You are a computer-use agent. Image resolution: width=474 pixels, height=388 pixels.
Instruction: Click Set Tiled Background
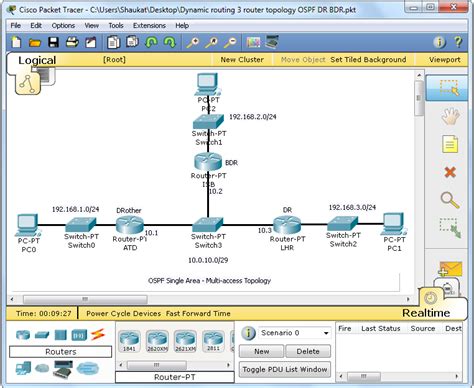click(368, 60)
